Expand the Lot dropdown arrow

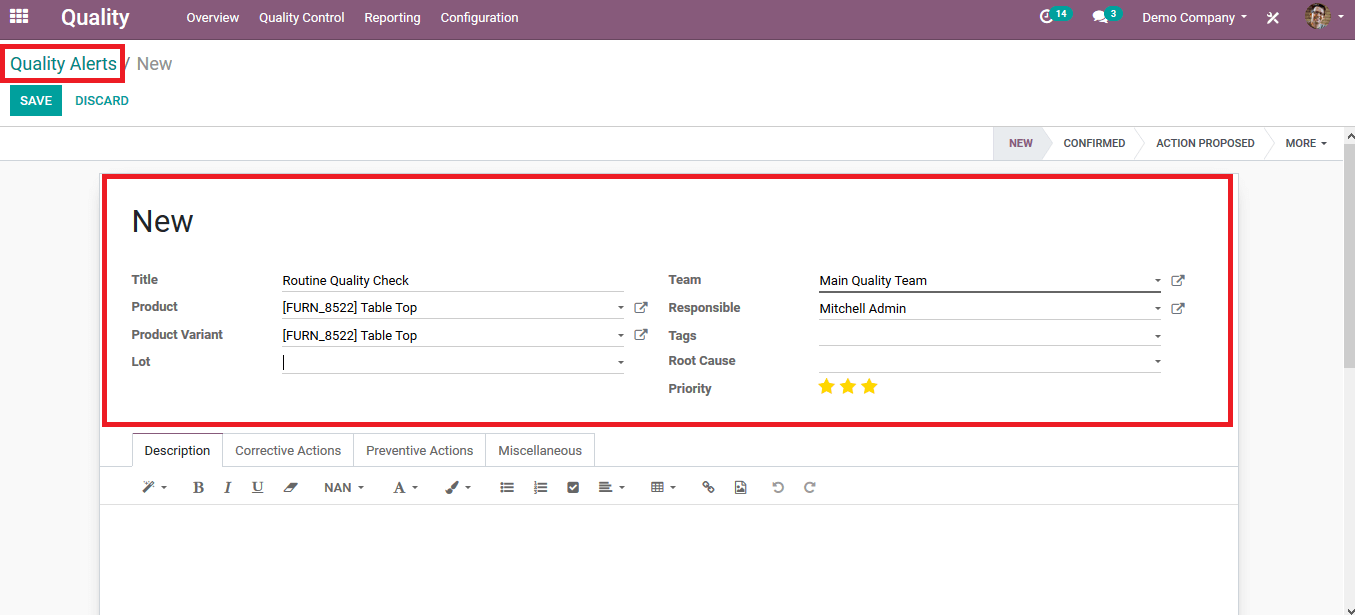[x=620, y=363]
